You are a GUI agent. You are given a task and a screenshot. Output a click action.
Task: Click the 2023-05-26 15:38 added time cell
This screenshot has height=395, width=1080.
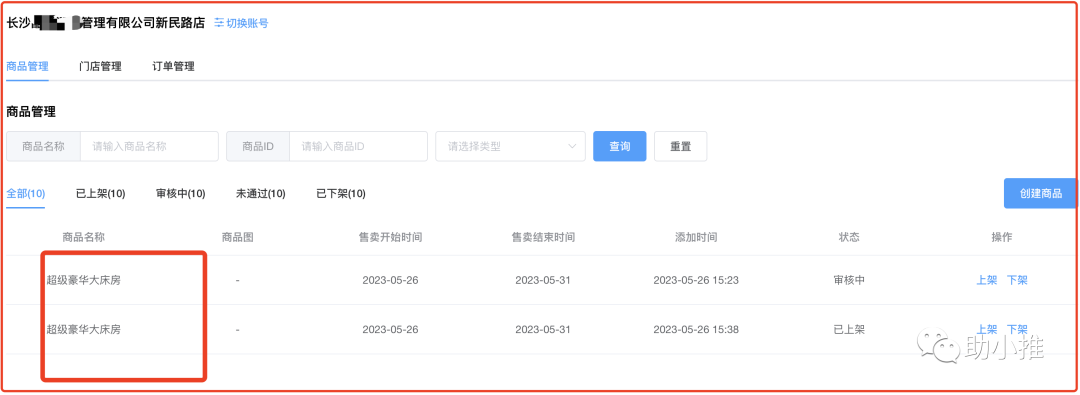[x=696, y=330]
